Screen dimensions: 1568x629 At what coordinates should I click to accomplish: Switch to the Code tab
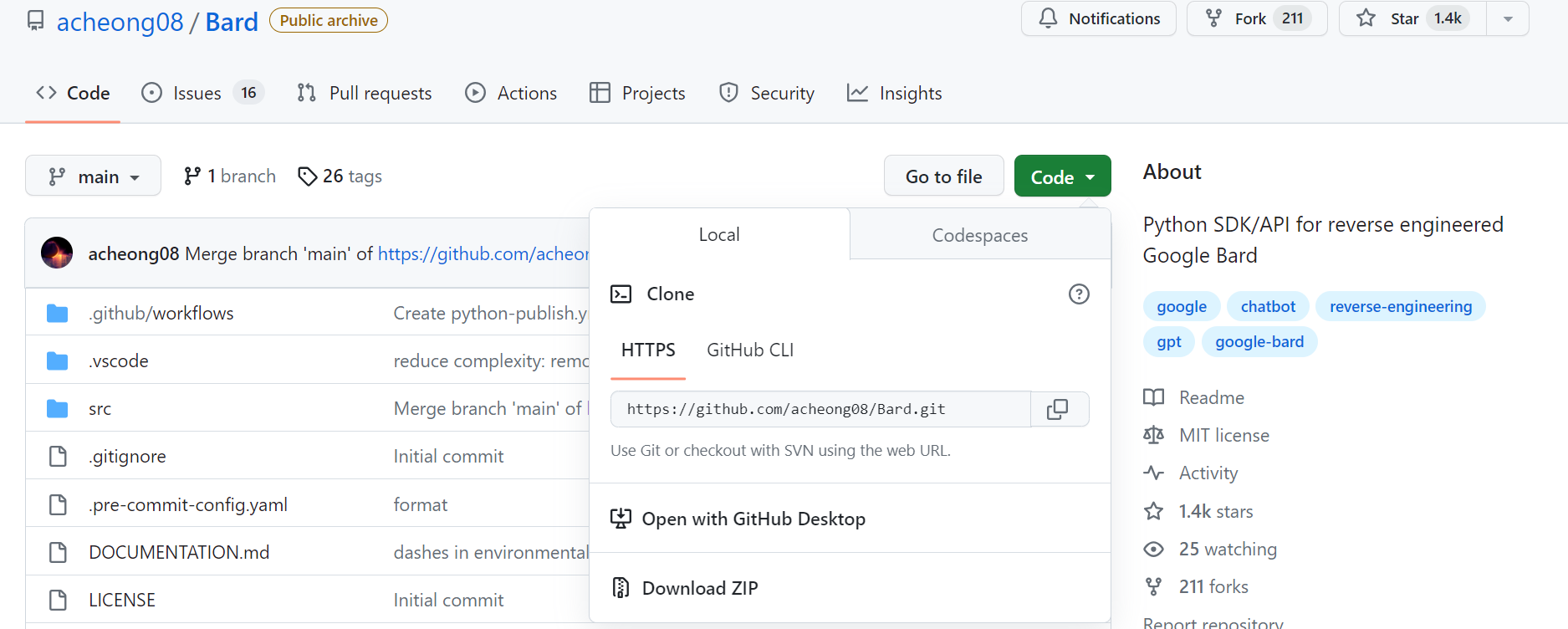pos(73,93)
